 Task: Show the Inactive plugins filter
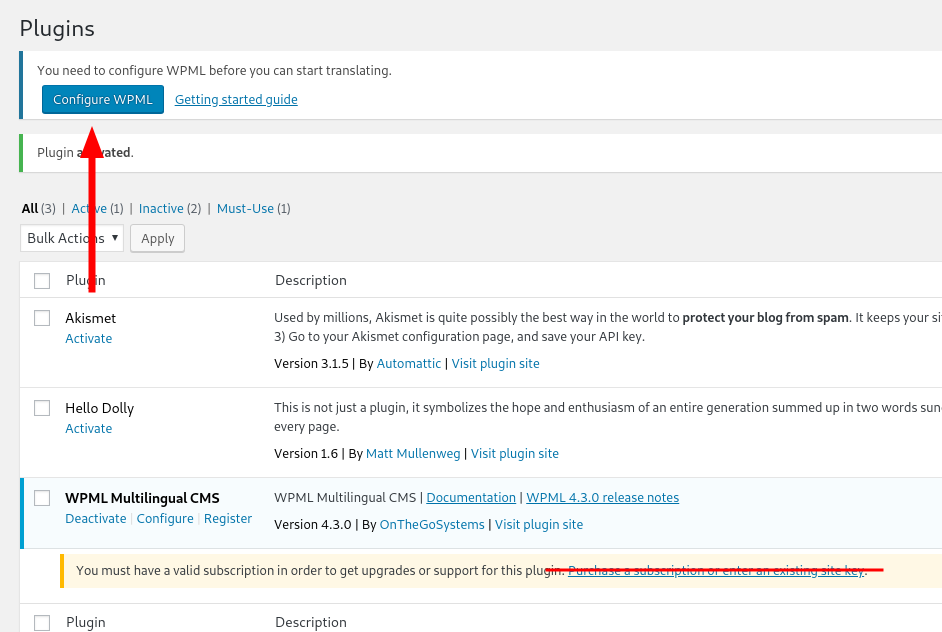161,209
